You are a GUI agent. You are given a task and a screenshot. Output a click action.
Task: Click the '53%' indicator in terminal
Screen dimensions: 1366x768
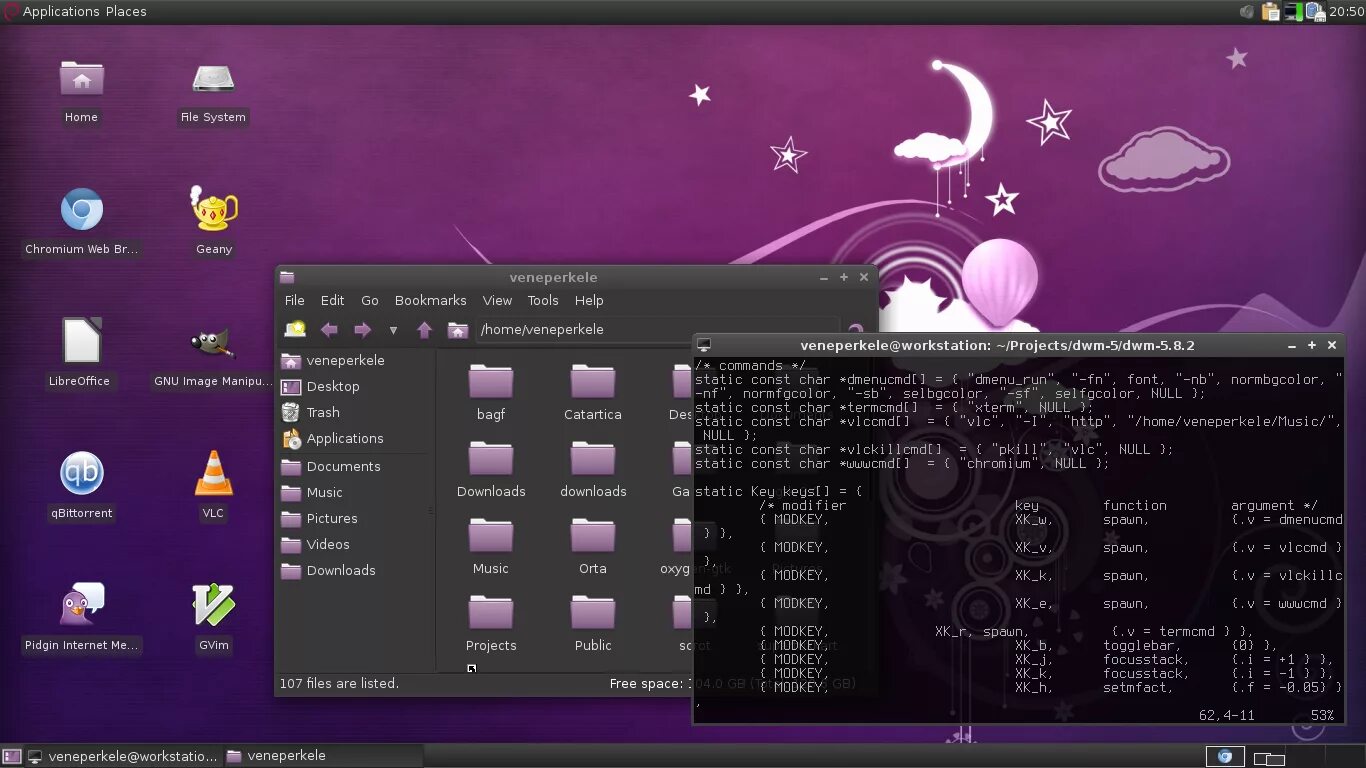tap(1322, 715)
